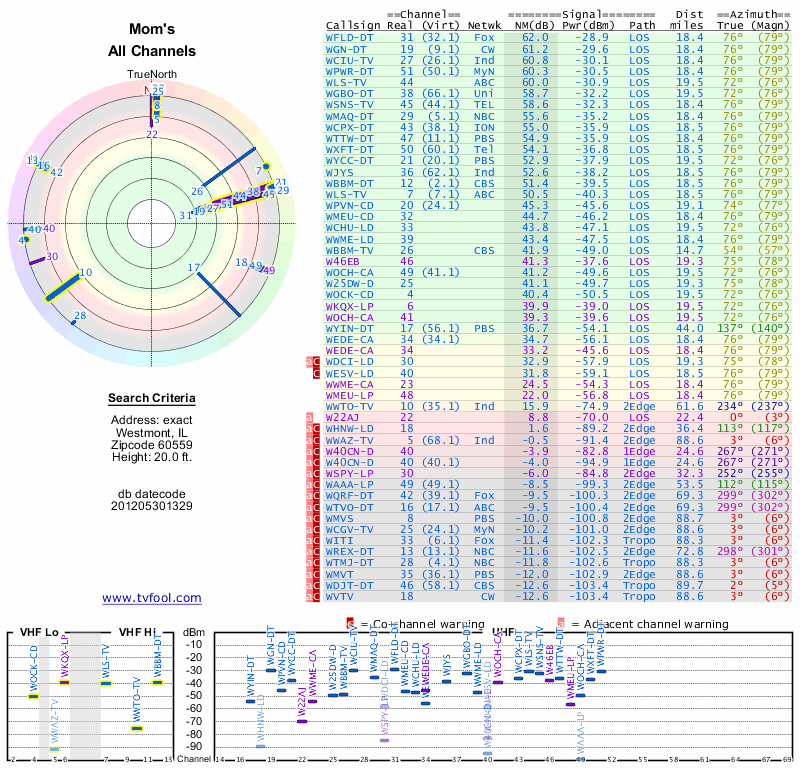
Task: Click the 'aC' warning badge beside WSPY-LP
Action: (313, 474)
